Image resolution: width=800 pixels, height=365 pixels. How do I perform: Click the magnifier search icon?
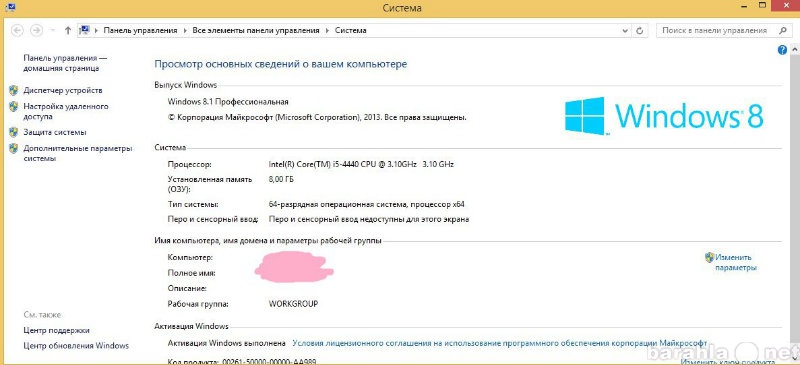[x=783, y=31]
